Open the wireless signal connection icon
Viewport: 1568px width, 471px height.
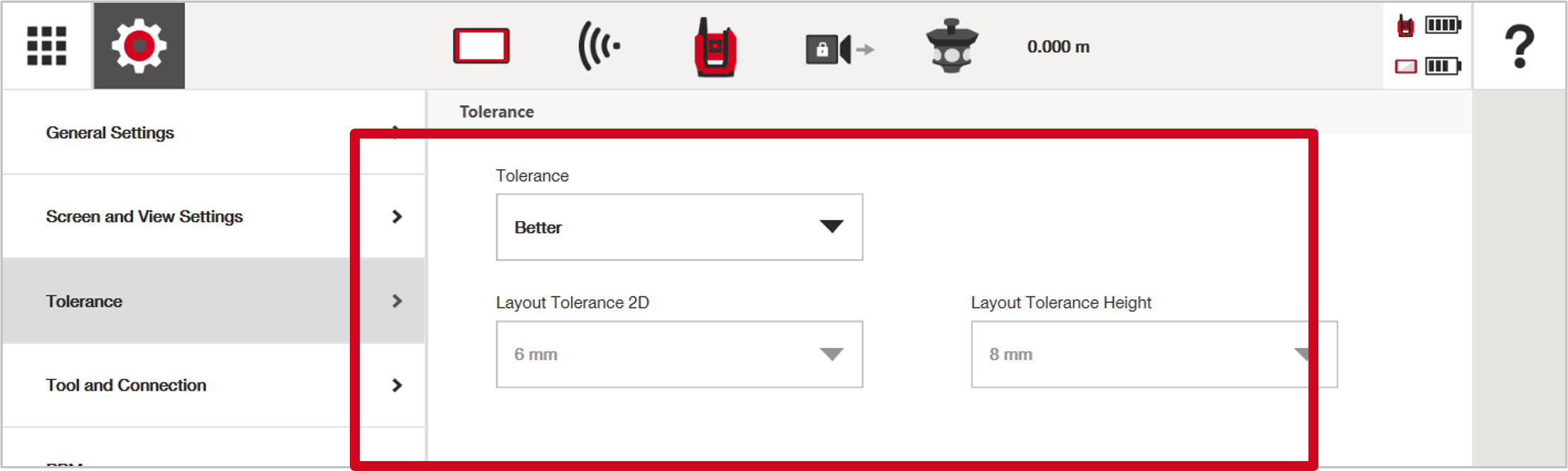coord(599,46)
